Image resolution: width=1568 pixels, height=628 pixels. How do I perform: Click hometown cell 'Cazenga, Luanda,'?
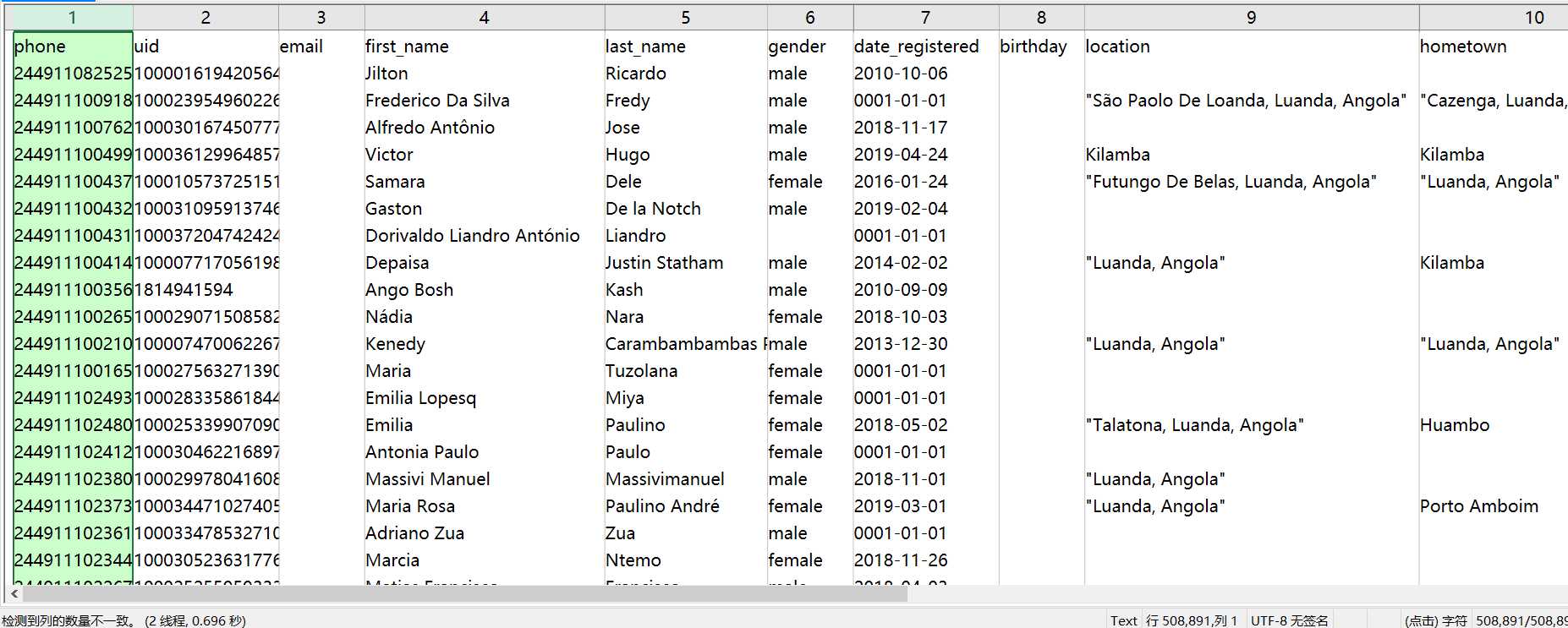1494,101
